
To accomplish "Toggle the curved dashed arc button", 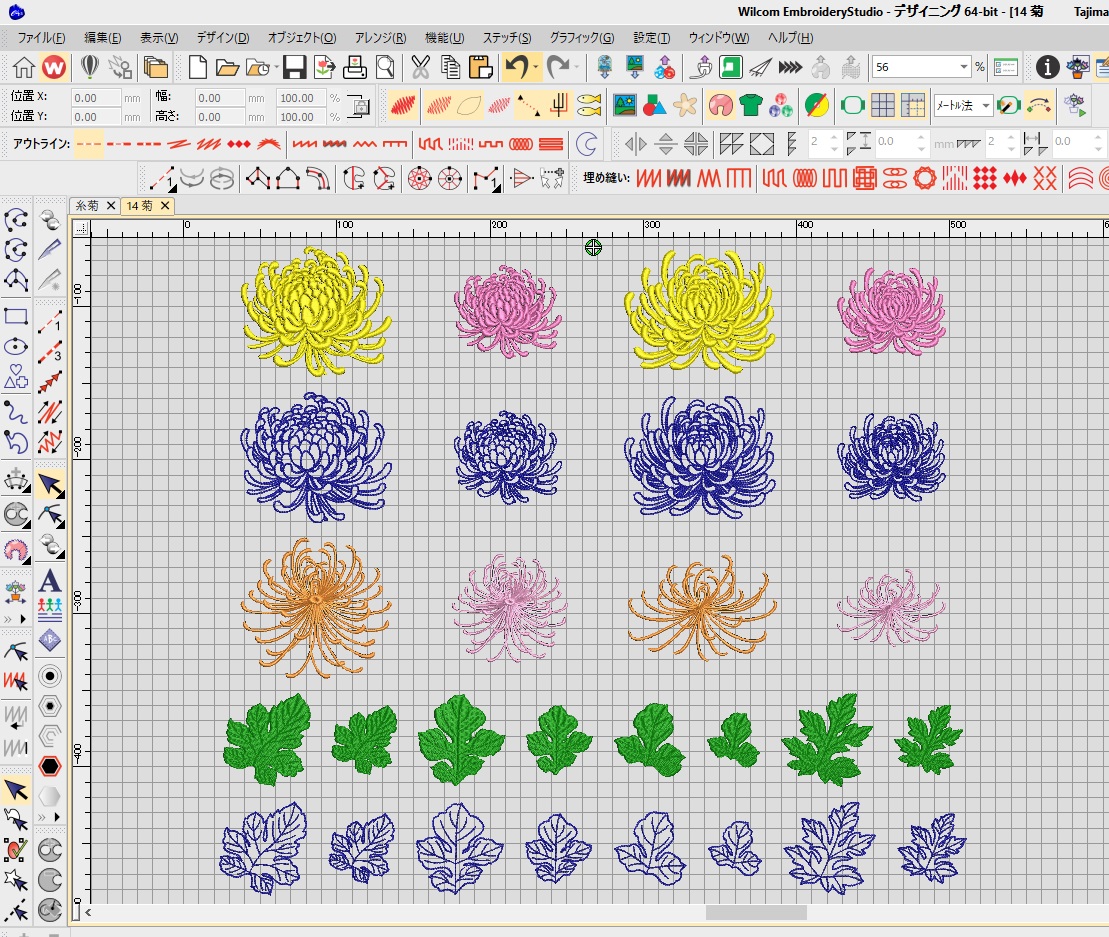I will click(1038, 105).
